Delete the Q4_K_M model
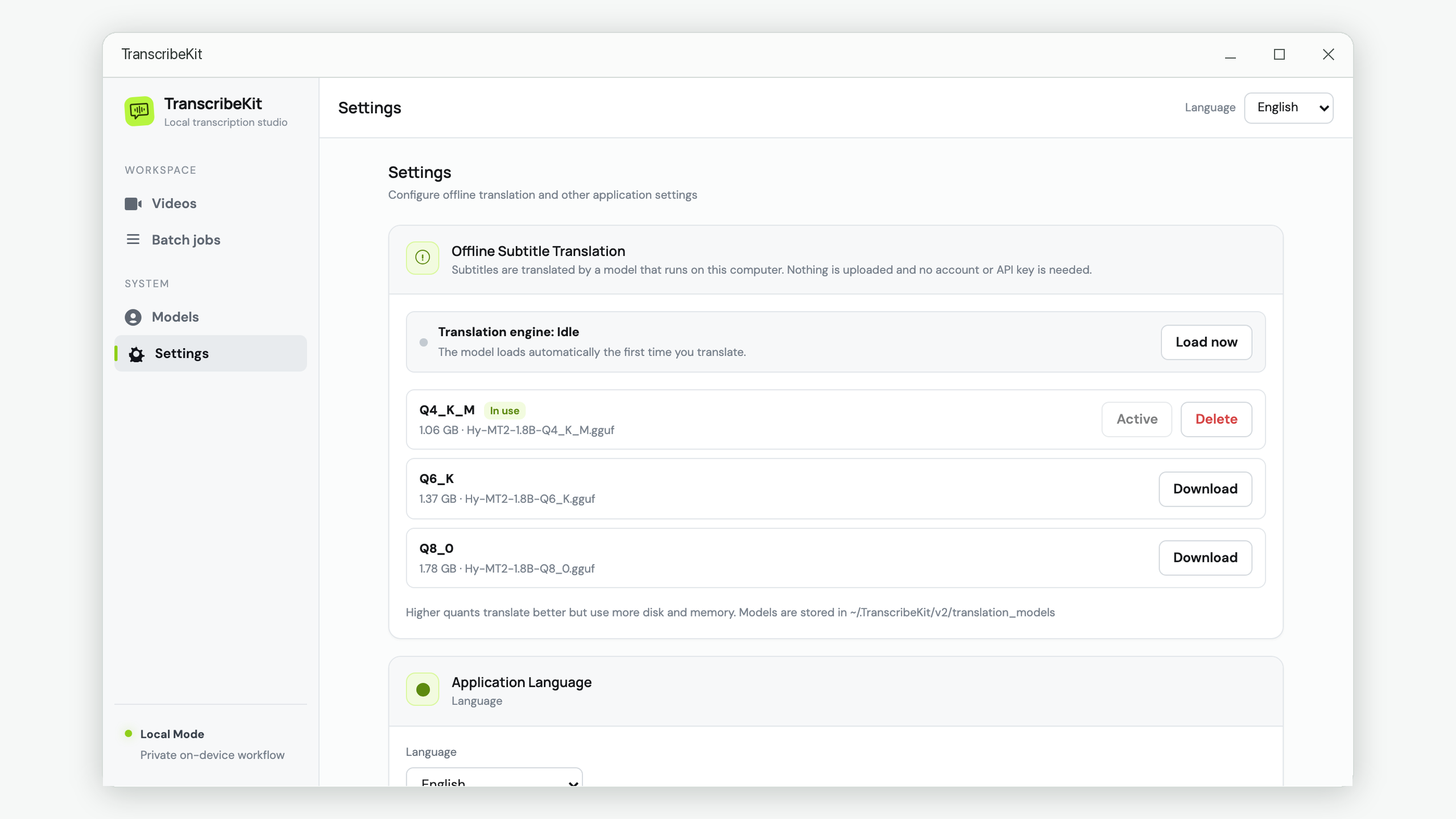The image size is (1456, 819). pyautogui.click(x=1217, y=419)
